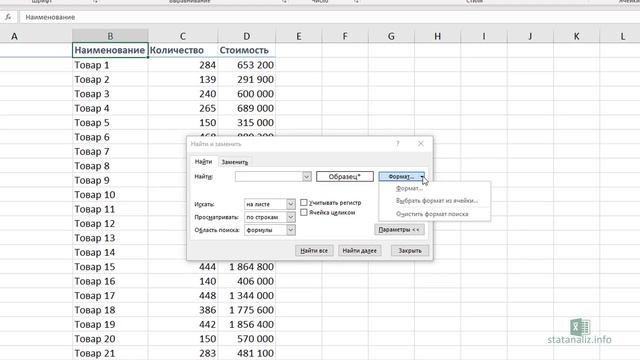Select quantity cell 265
This screenshot has width=640, height=360.
point(183,108)
